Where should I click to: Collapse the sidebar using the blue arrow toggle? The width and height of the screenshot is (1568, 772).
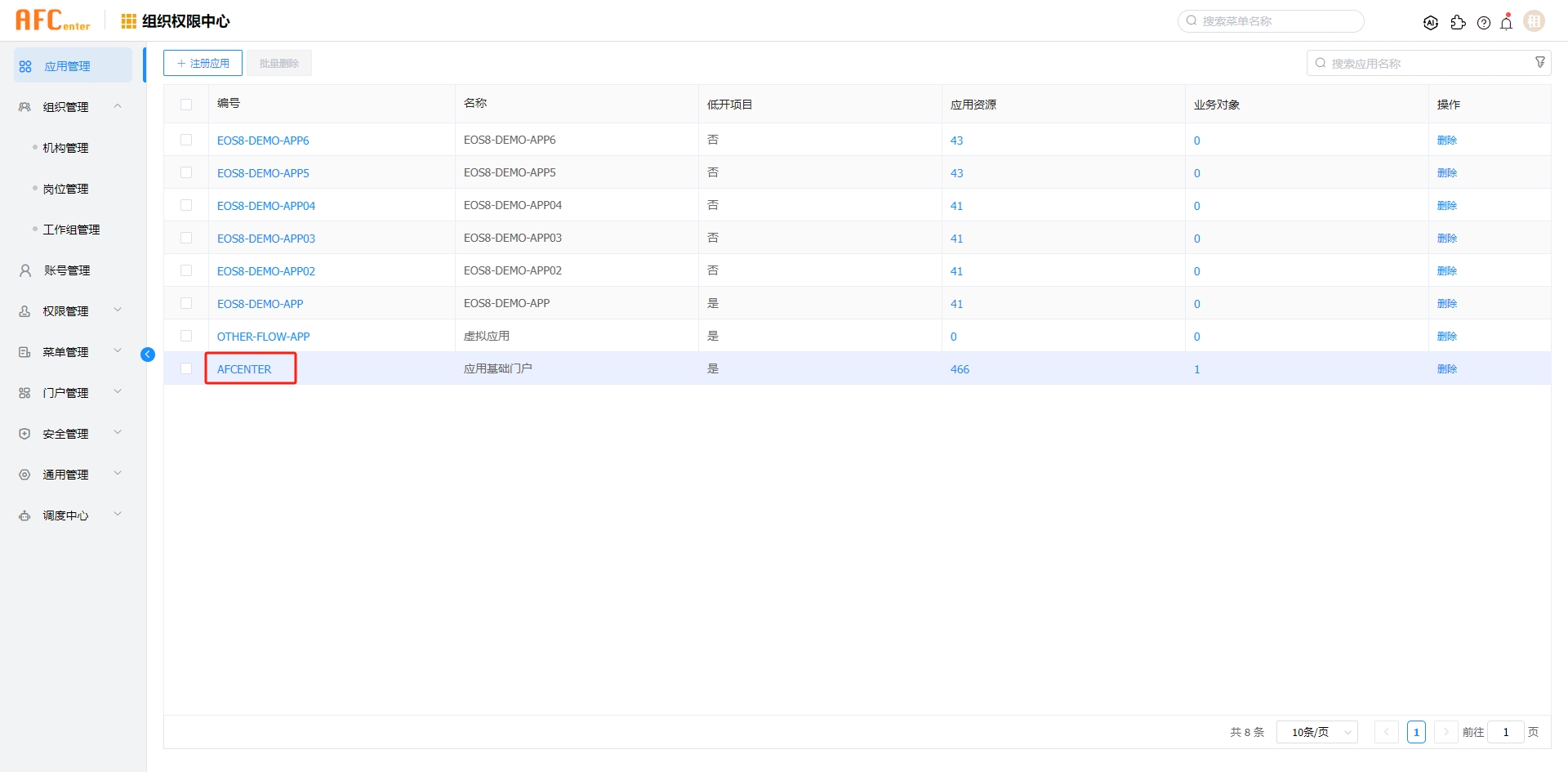coord(148,355)
